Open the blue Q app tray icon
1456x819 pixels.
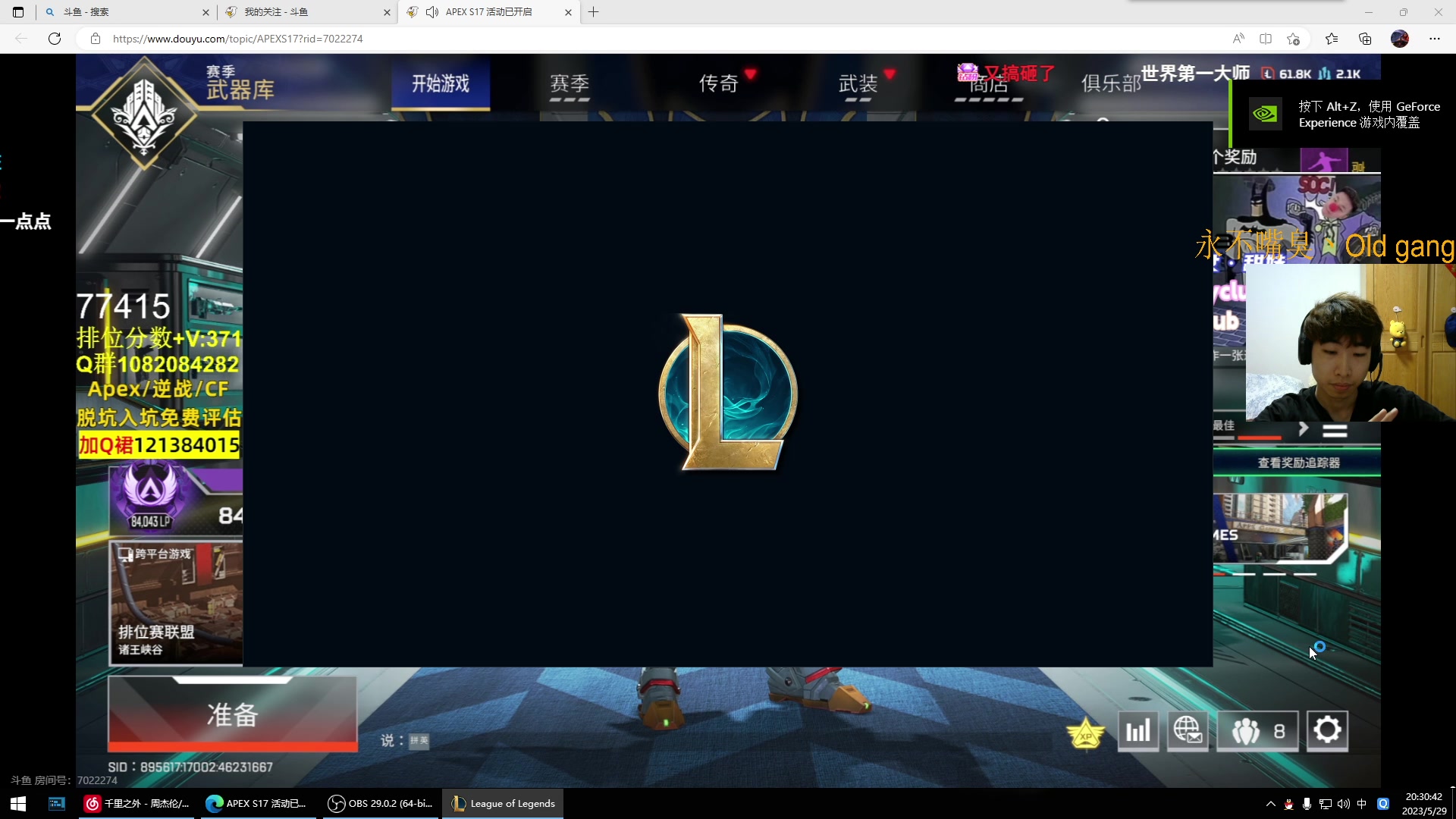(1383, 804)
